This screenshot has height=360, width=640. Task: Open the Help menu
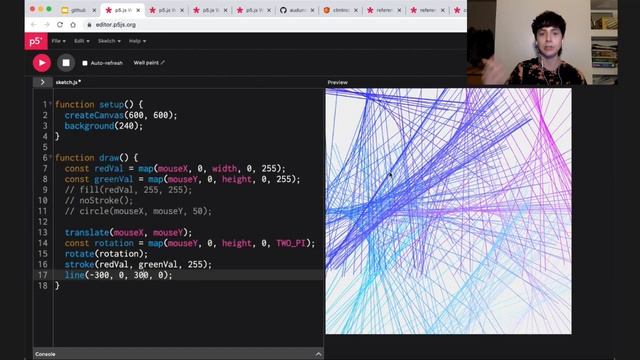click(137, 41)
